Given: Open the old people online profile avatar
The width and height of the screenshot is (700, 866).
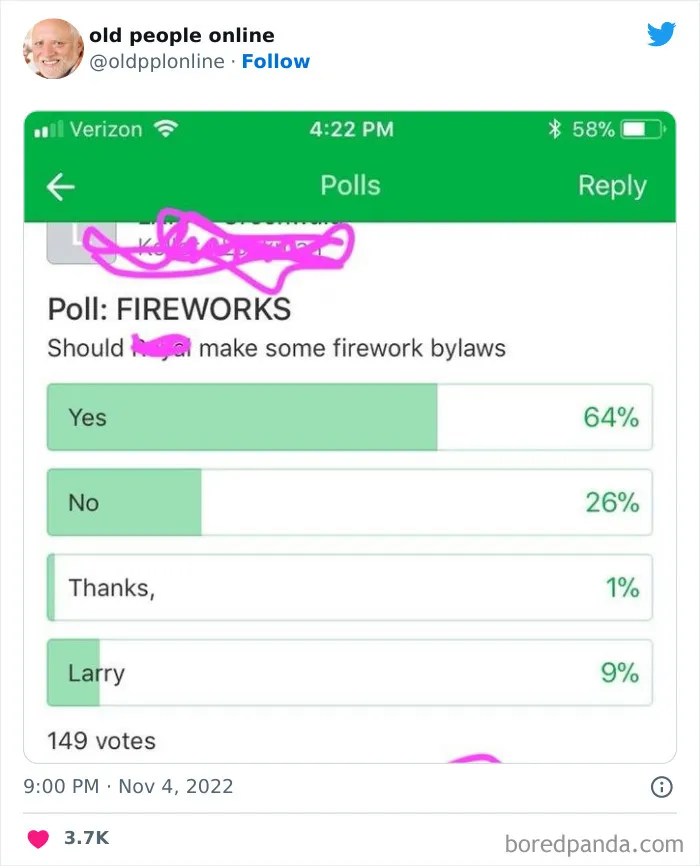Looking at the screenshot, I should (53, 49).
